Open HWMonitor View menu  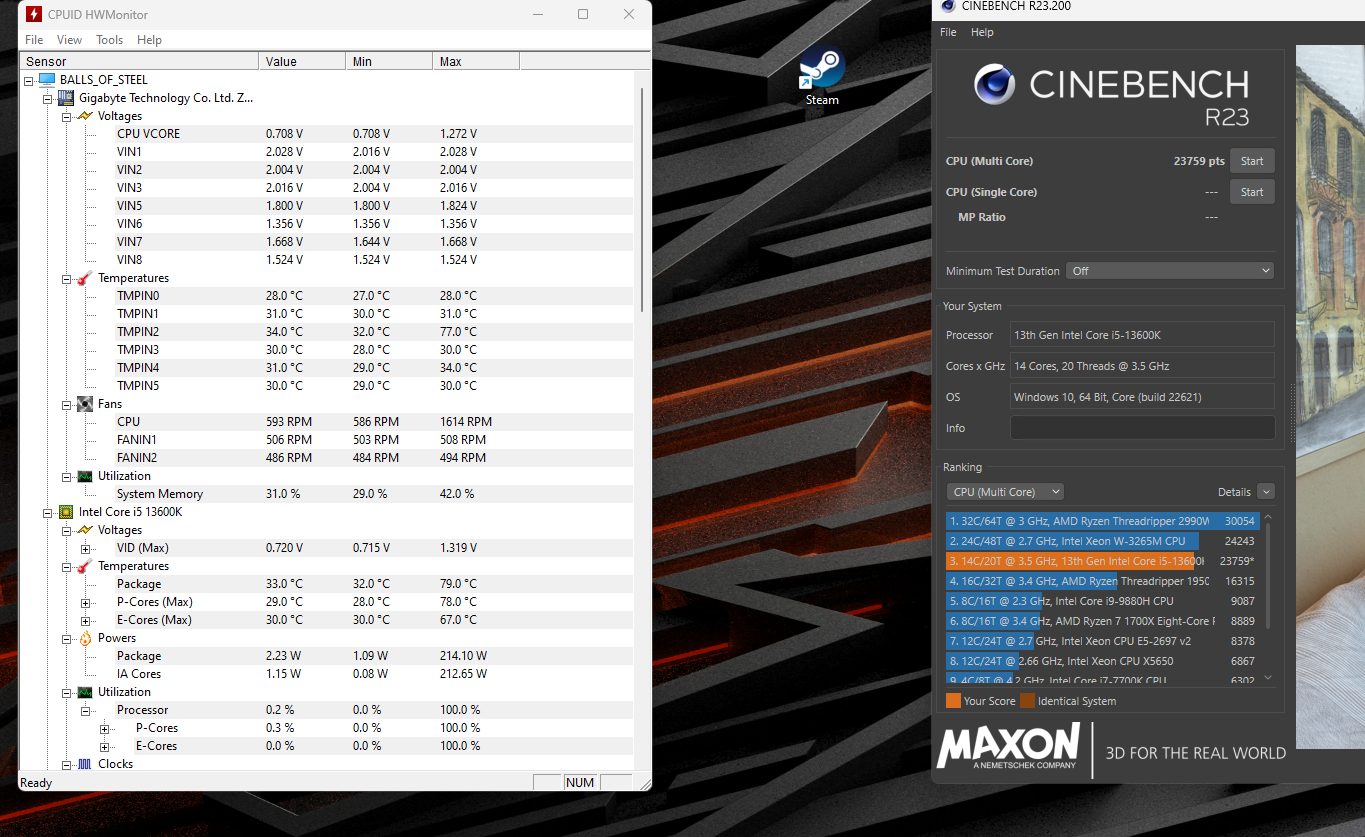[x=70, y=40]
